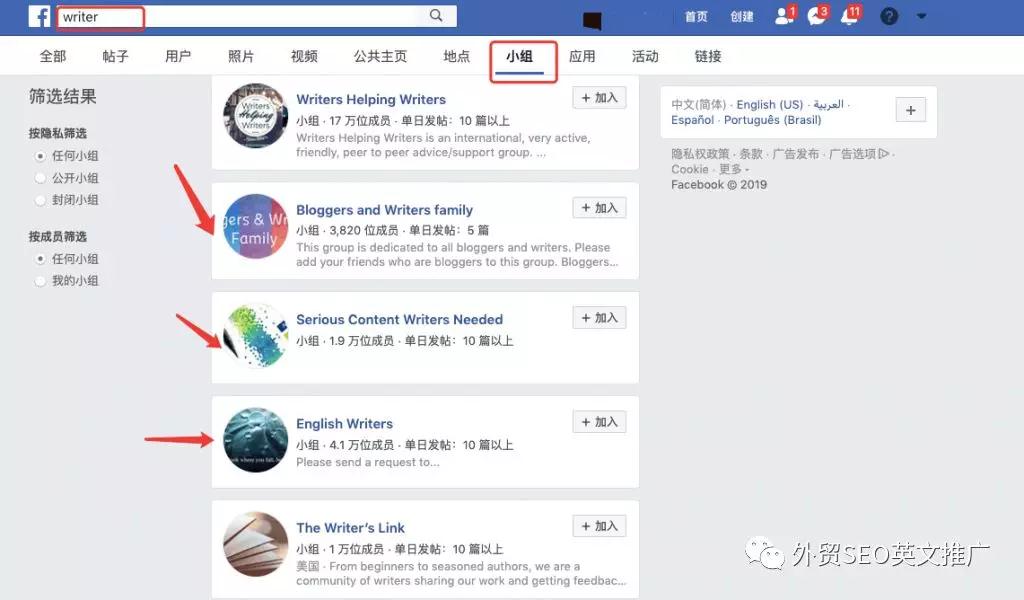Click the Facebook logo icon
1024x600 pixels.
pyautogui.click(x=39, y=16)
